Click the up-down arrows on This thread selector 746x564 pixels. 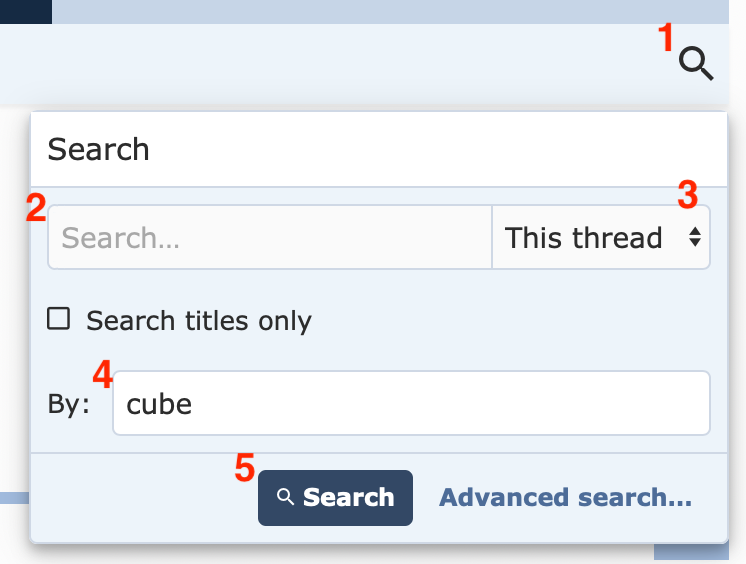(694, 238)
